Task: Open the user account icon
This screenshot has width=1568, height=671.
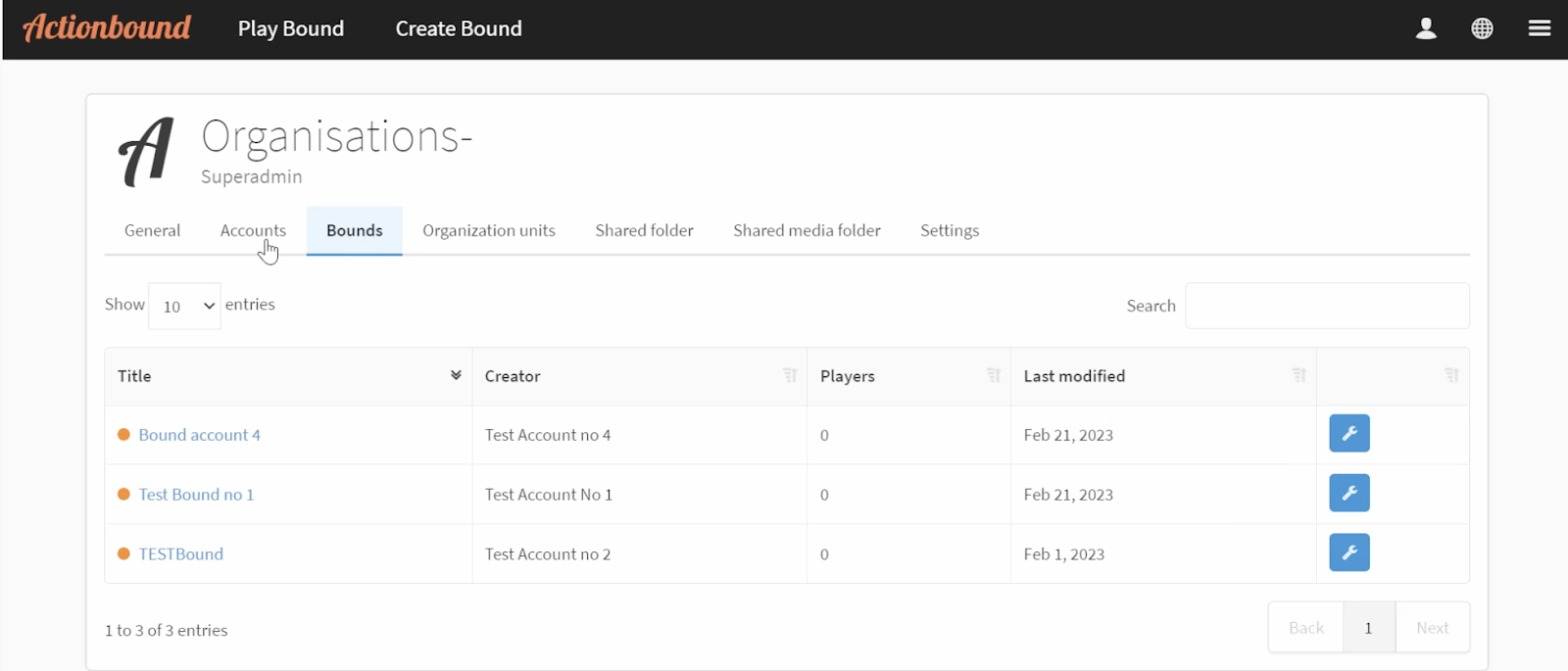Action: coord(1426,28)
